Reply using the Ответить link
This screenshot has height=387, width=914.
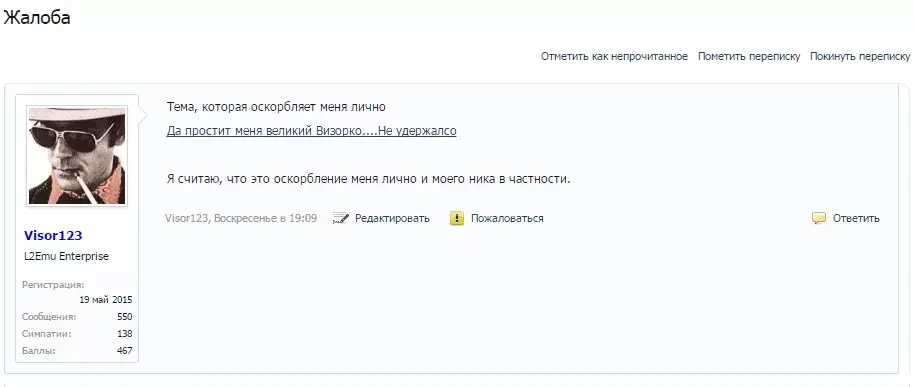(856, 219)
